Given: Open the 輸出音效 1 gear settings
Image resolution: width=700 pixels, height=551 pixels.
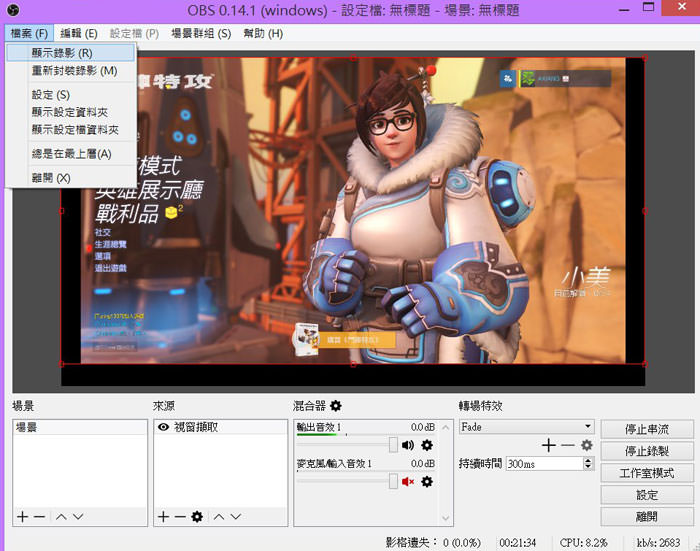Looking at the screenshot, I should tap(427, 445).
